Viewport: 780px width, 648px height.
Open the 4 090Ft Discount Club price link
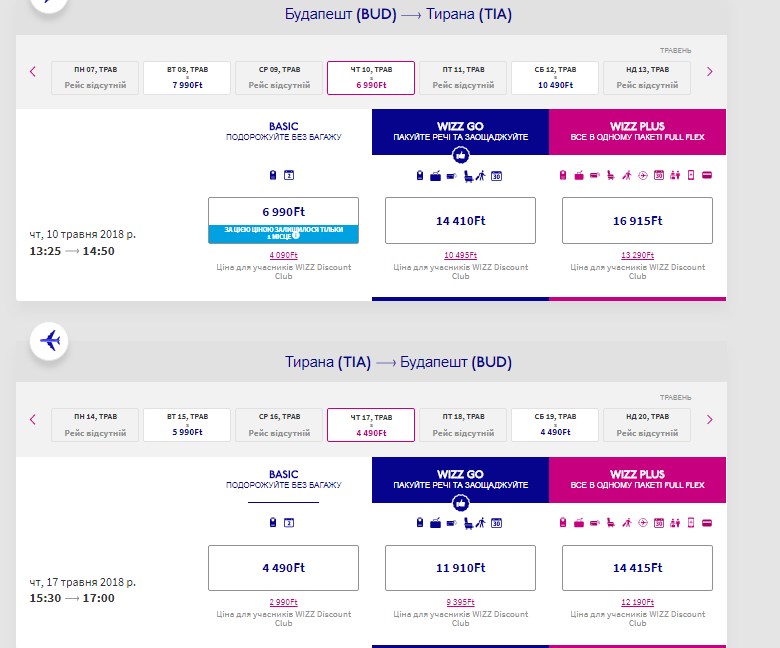click(283, 255)
